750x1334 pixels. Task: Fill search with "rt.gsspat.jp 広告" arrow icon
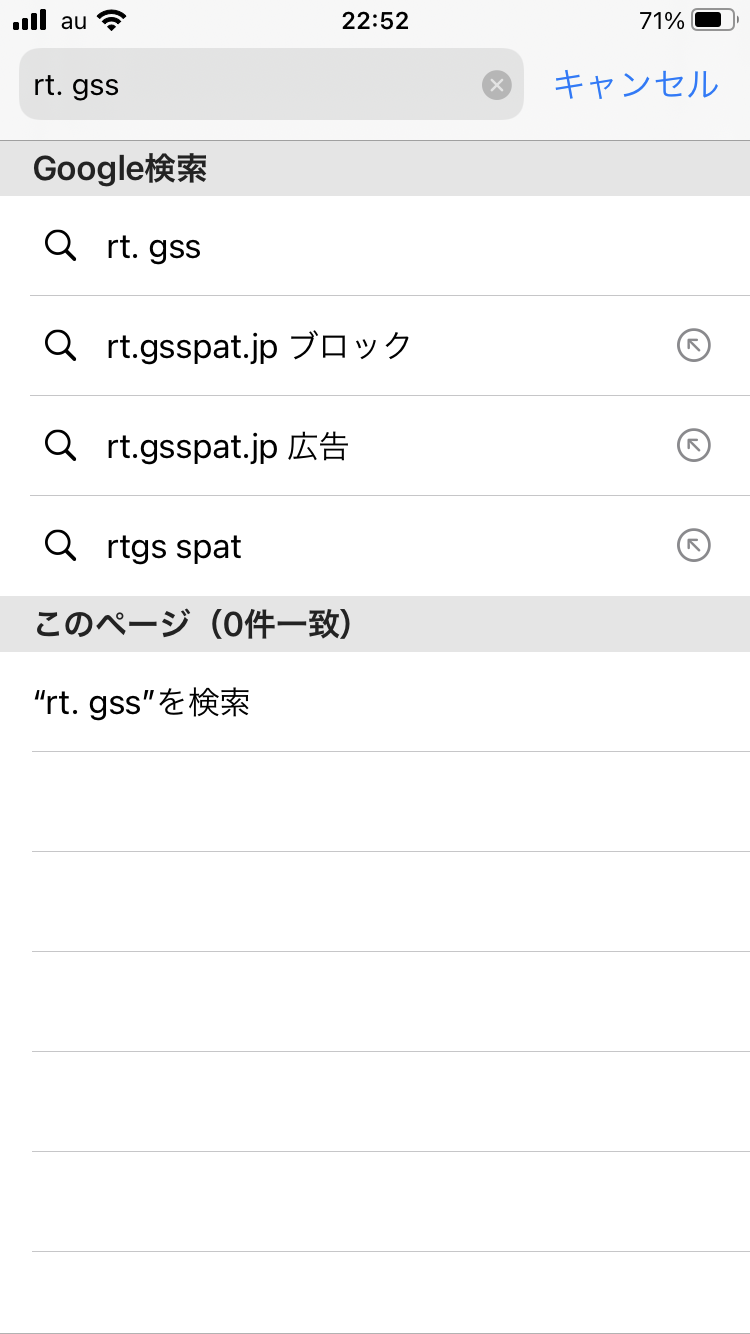[x=693, y=446]
